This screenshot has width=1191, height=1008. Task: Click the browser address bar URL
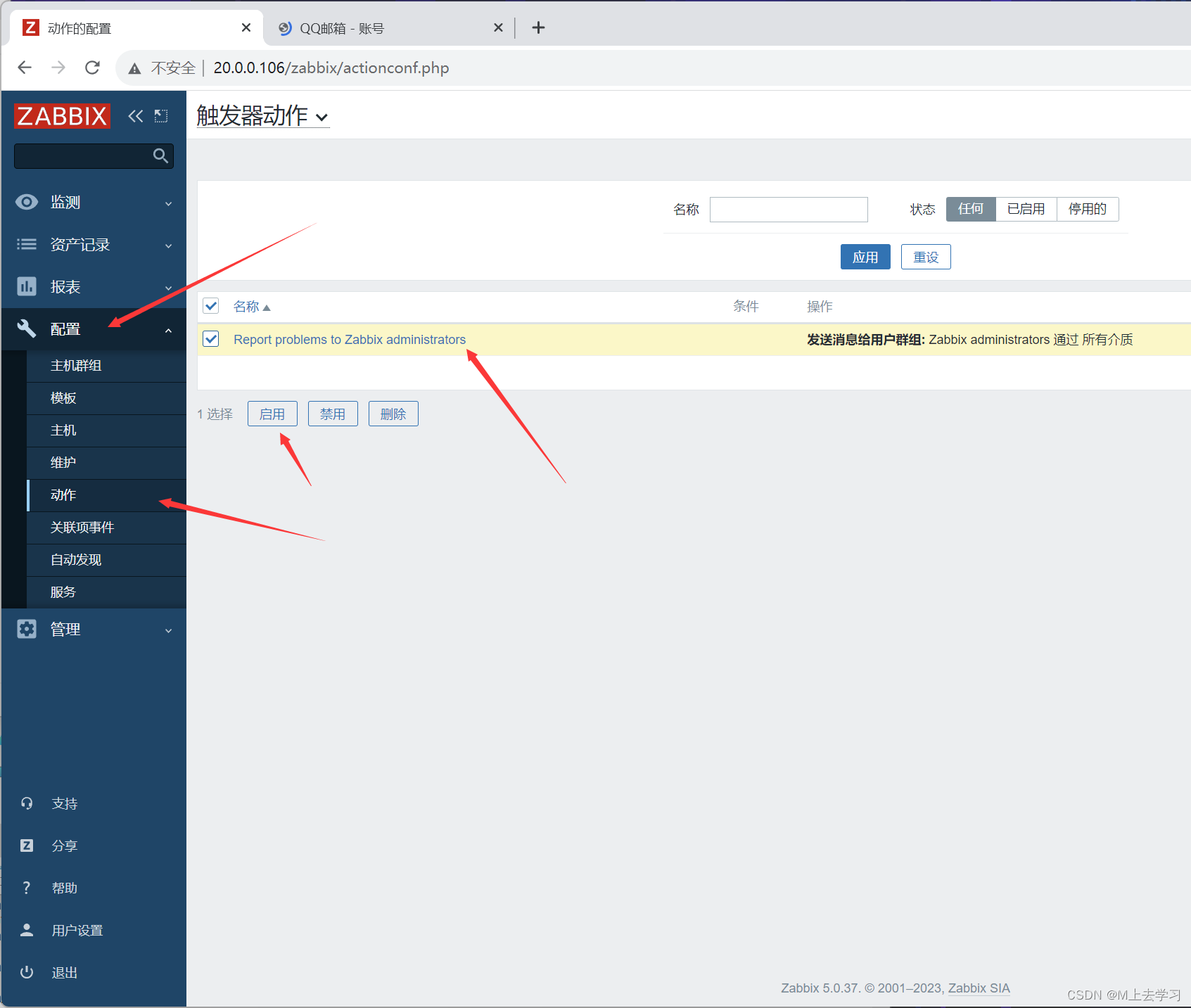[331, 68]
